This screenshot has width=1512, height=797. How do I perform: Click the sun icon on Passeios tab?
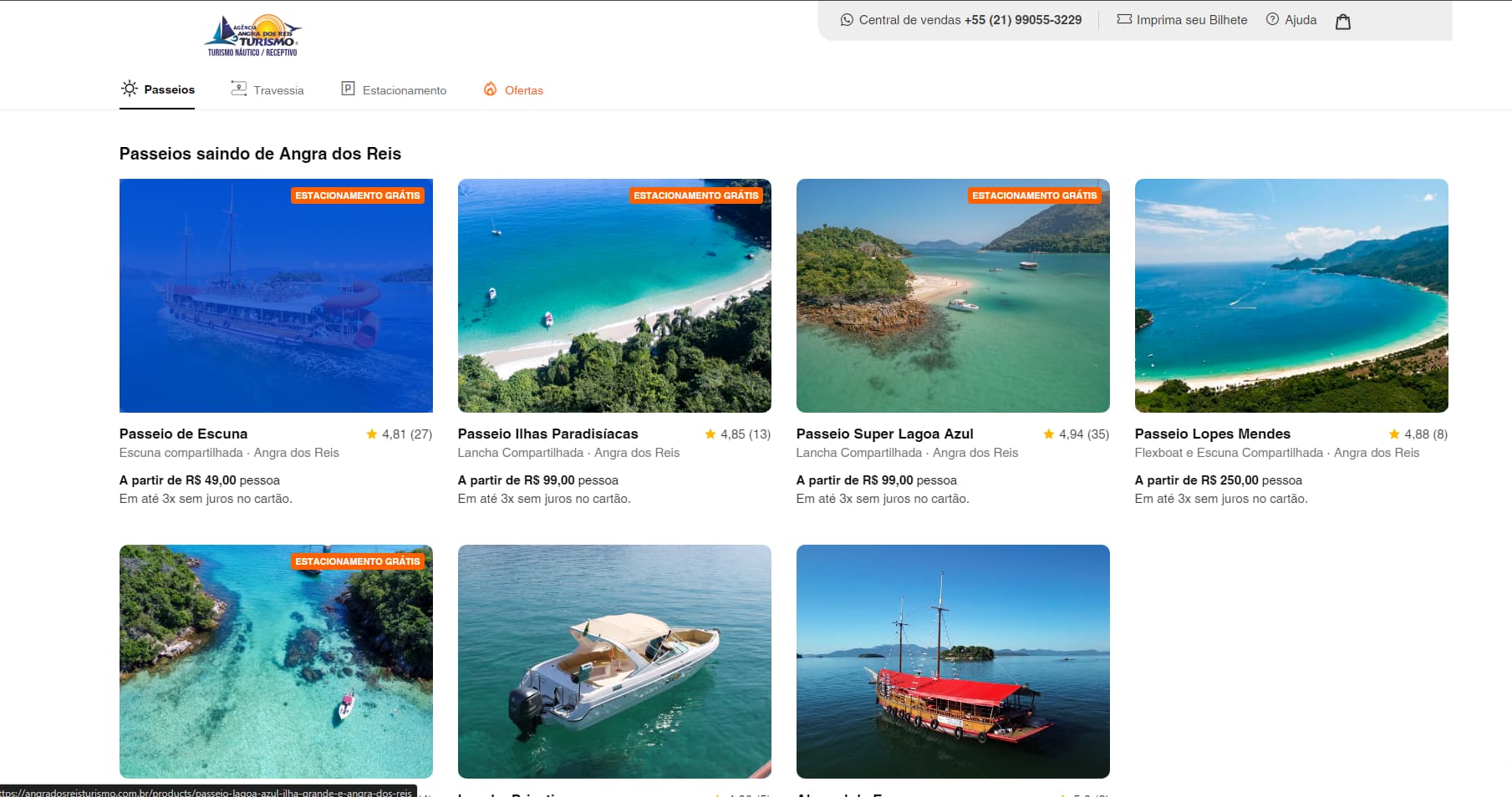click(x=130, y=89)
